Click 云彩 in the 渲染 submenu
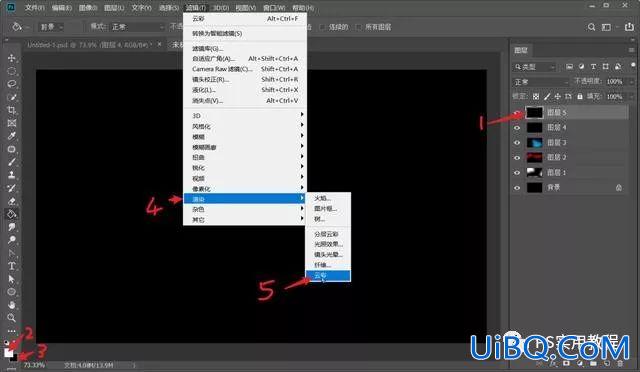640x372 pixels. 328,276
